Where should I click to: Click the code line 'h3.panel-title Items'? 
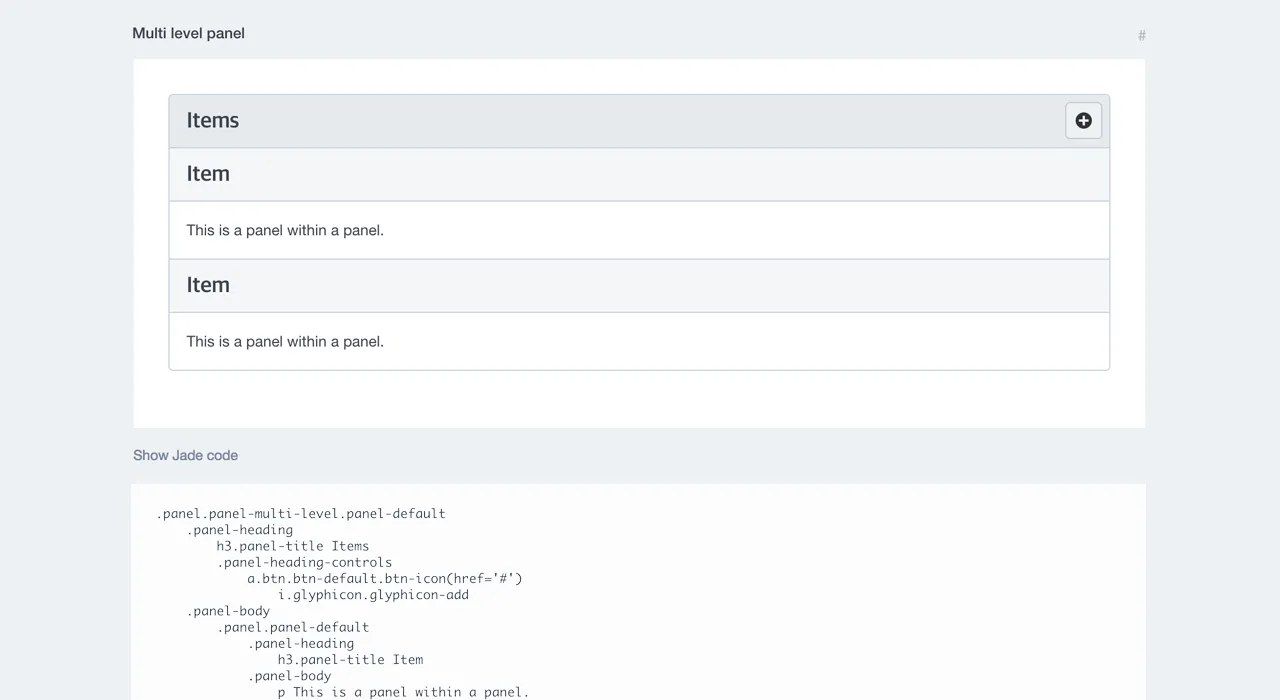pos(293,546)
